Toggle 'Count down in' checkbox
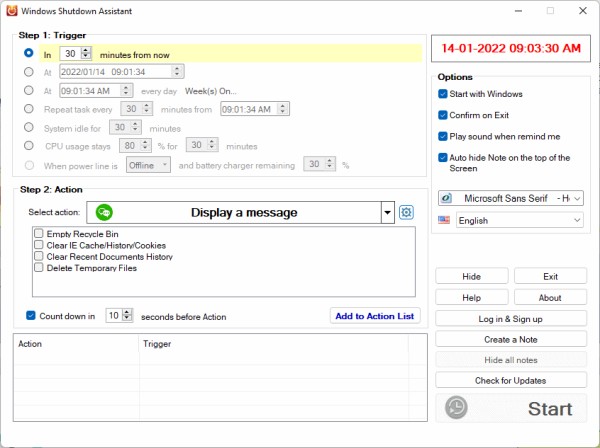 coord(31,316)
